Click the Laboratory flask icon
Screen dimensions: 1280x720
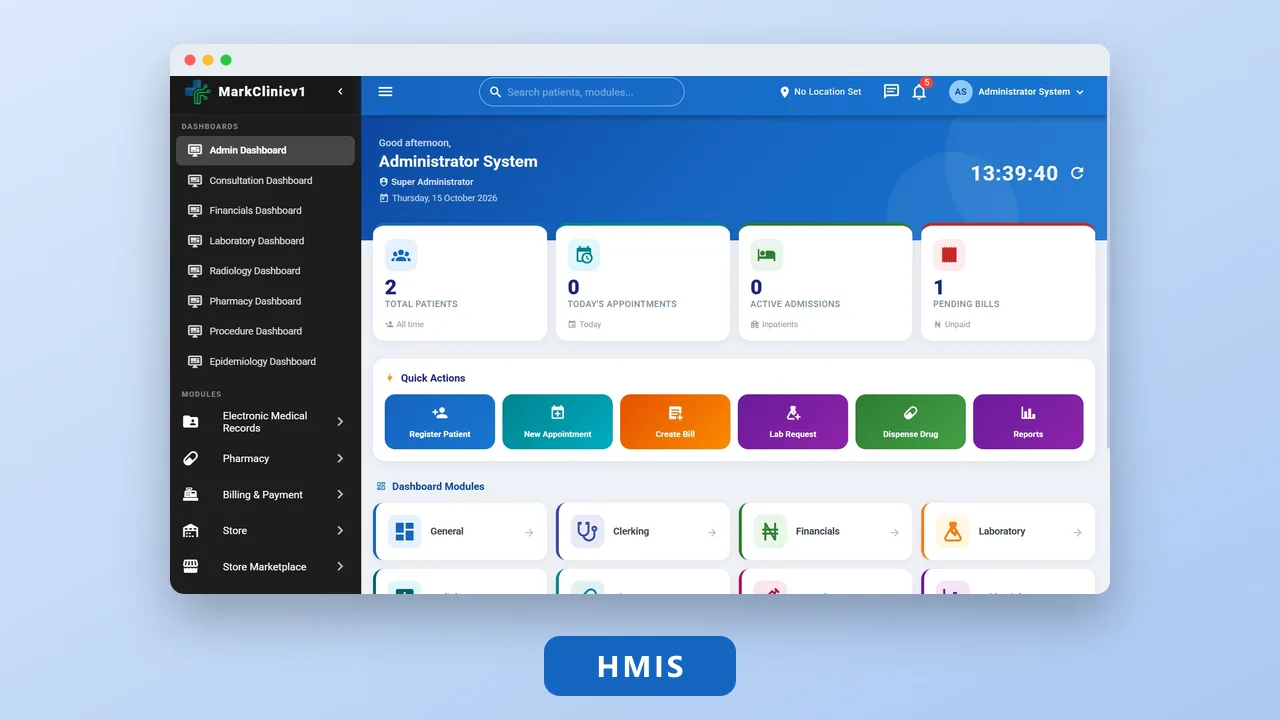[953, 531]
